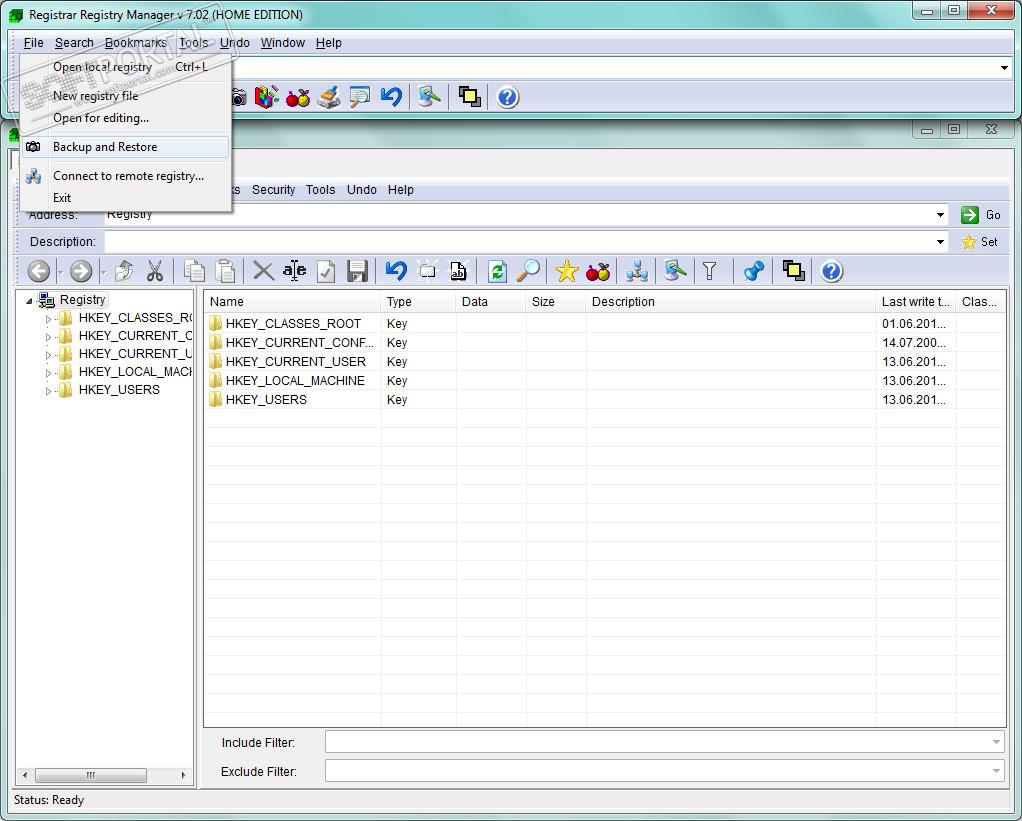Click the Forward arrow in the inner toolbar

click(x=81, y=271)
